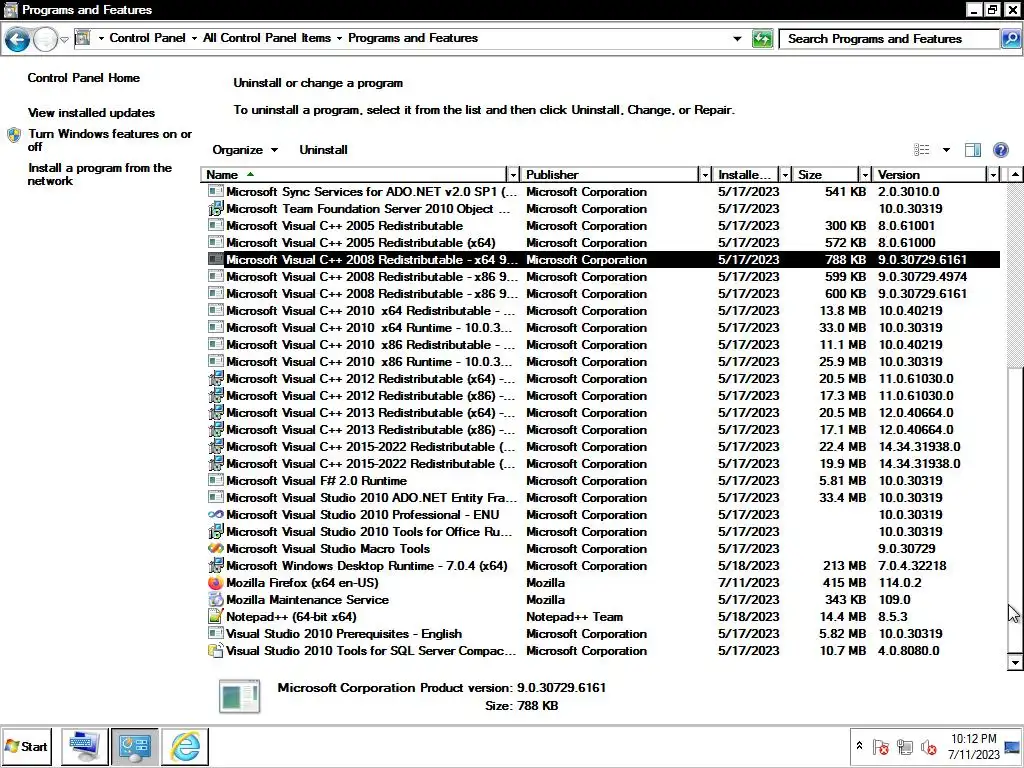Open Internet Explorer from the taskbar
The image size is (1024, 768).
pyautogui.click(x=185, y=746)
